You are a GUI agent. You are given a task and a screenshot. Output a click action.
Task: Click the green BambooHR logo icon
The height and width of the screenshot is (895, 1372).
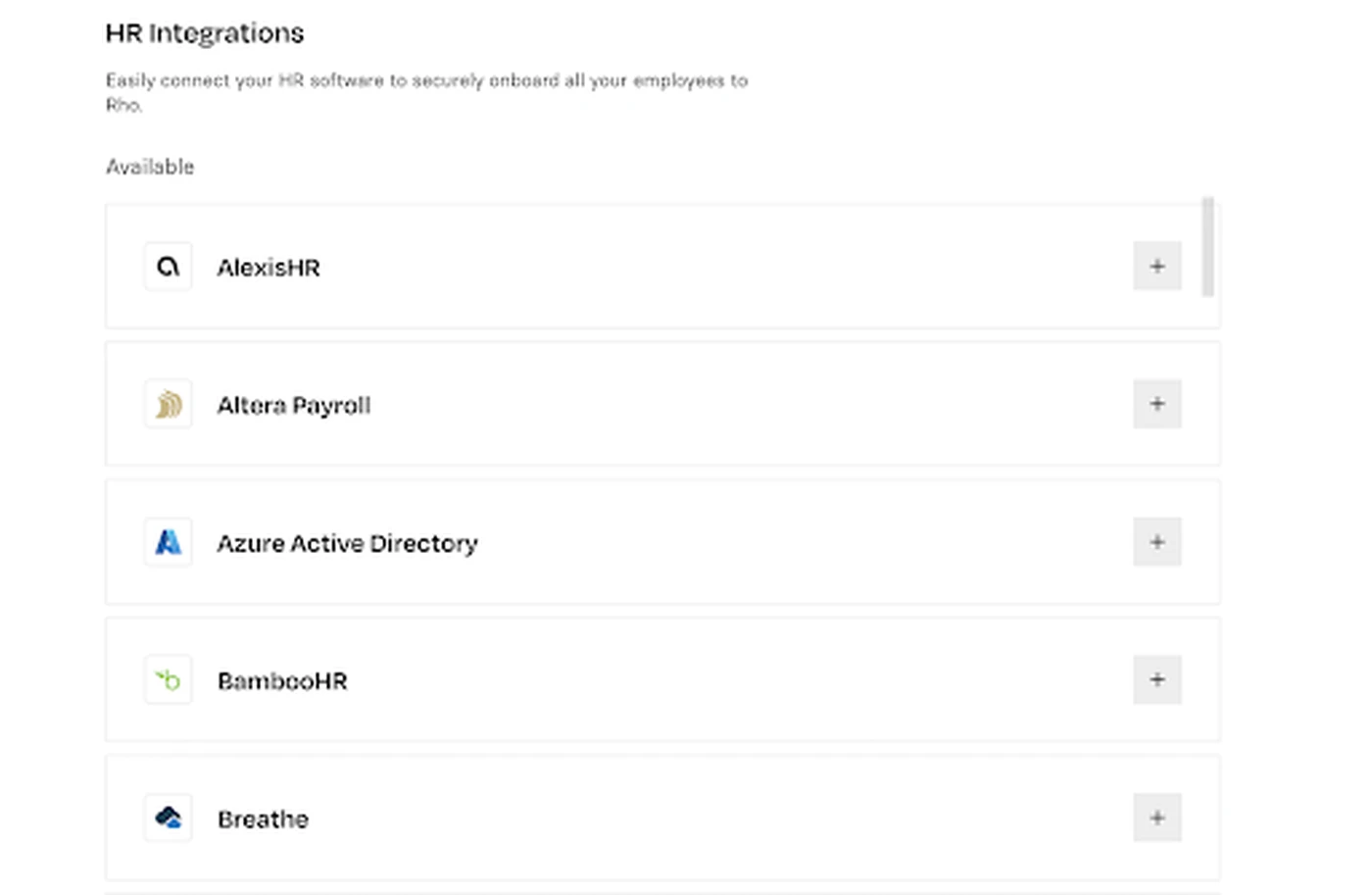pyautogui.click(x=168, y=680)
